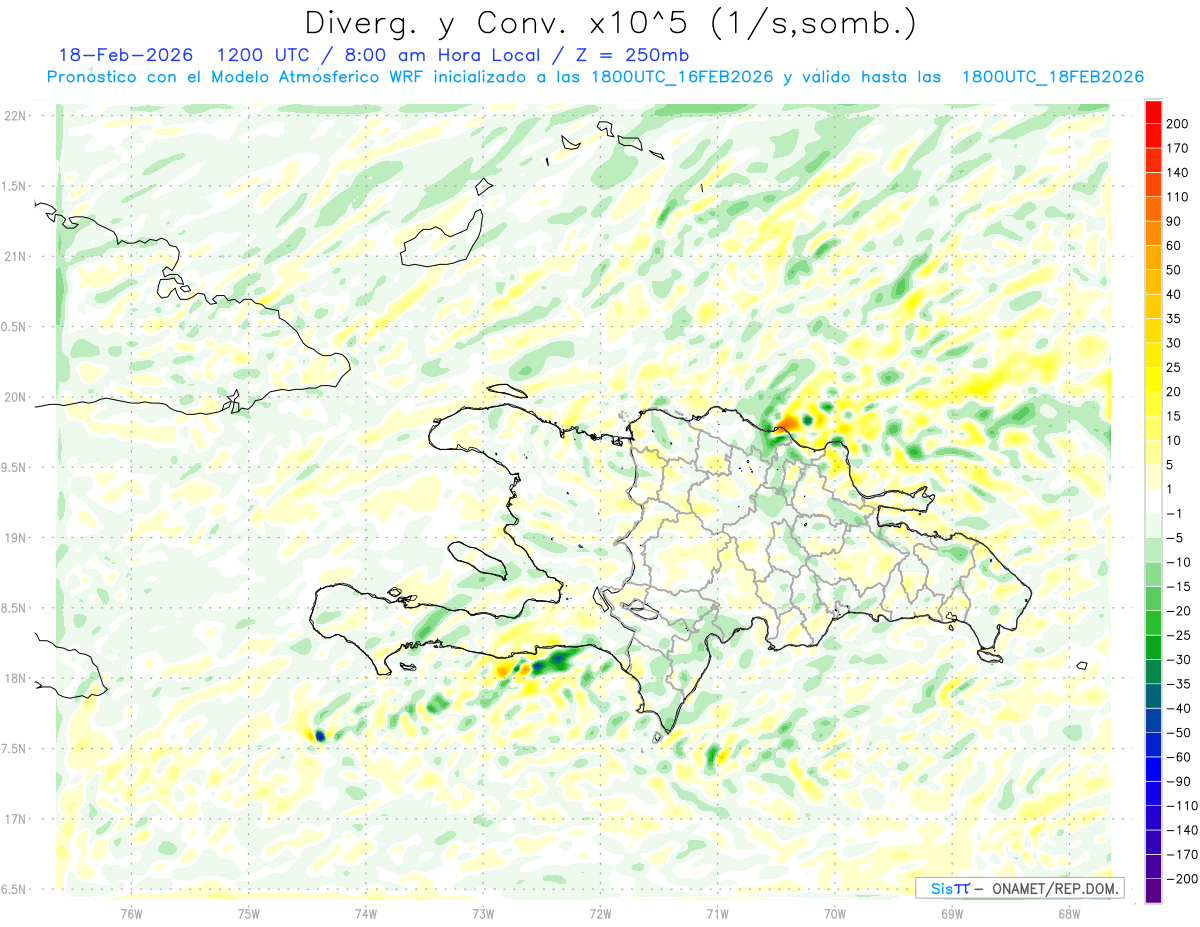Click the "0.5N" latitude label
1200x927 pixels.
pos(15,327)
